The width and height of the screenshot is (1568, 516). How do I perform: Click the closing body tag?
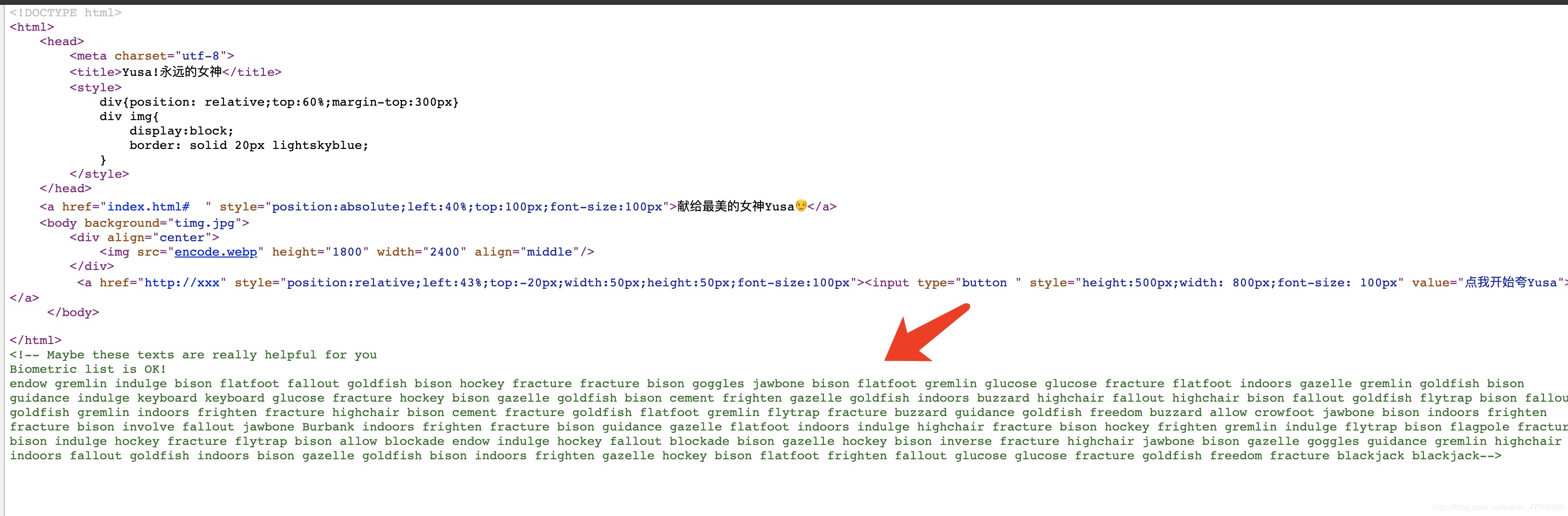pyautogui.click(x=73, y=313)
